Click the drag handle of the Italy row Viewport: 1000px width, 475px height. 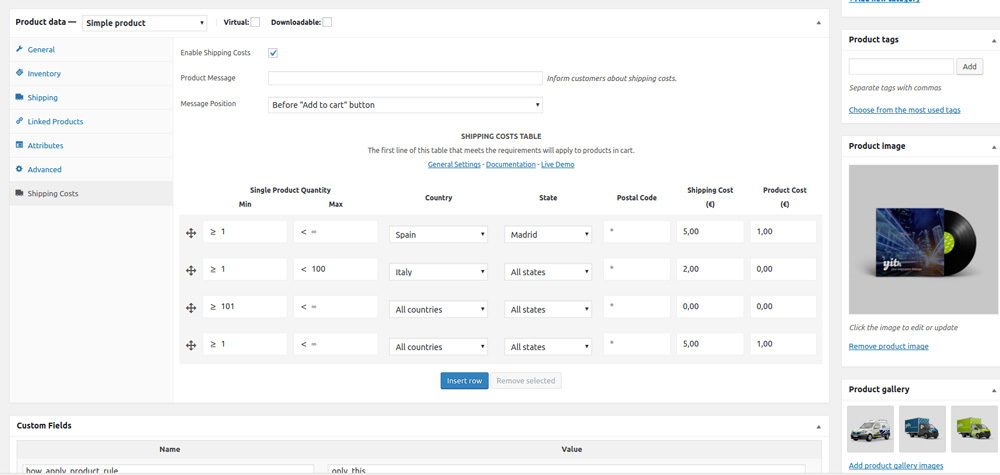191,270
